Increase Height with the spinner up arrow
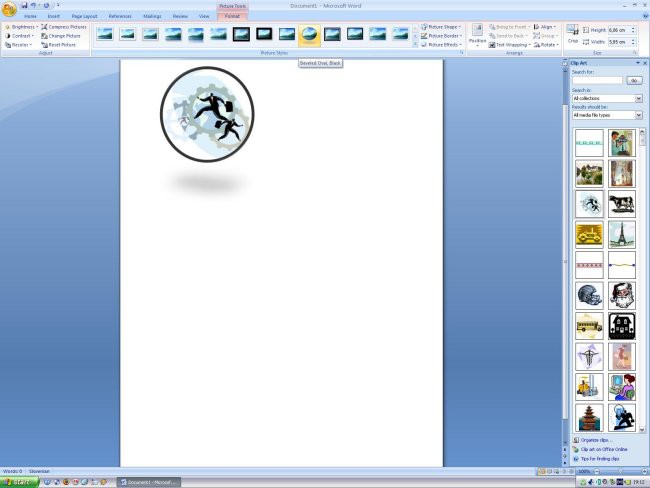 click(633, 28)
